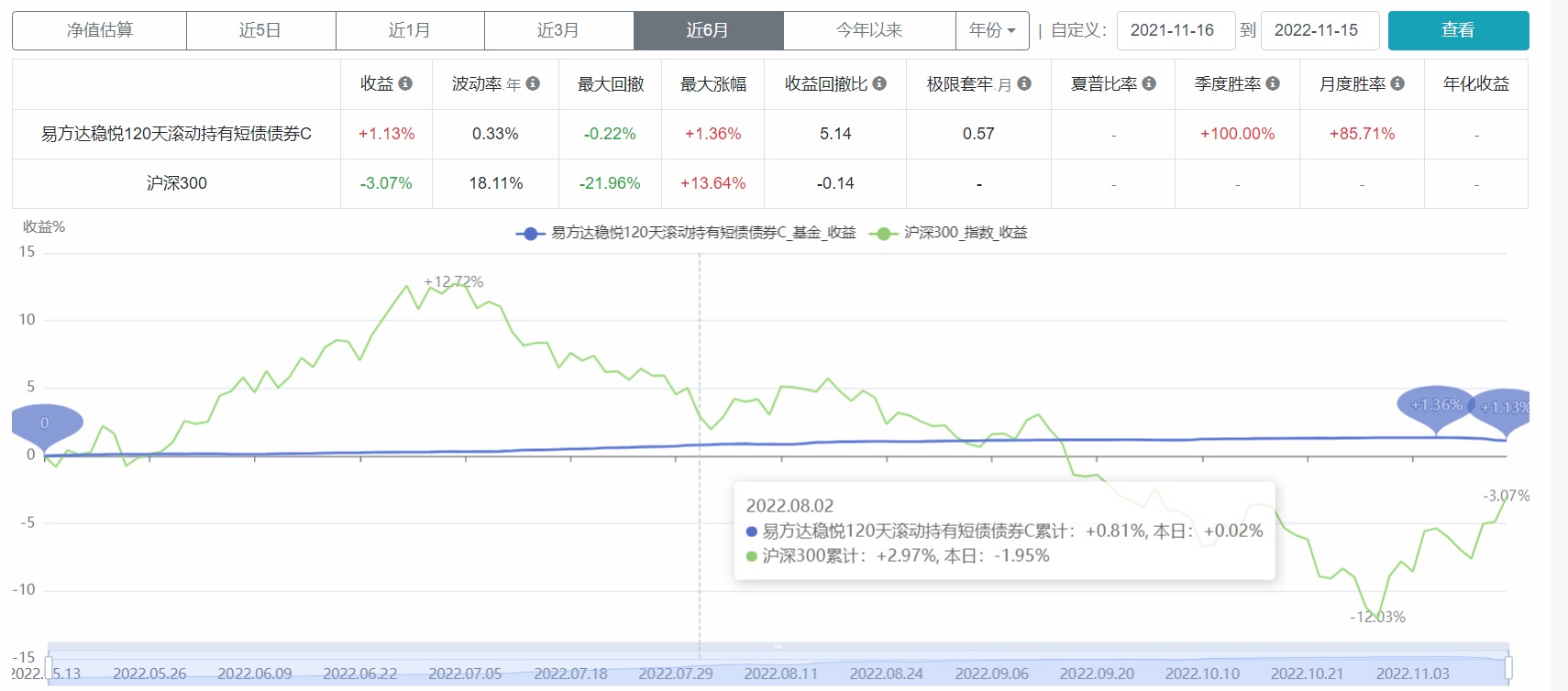
Task: Click the 查看 button
Action: coord(1458,30)
